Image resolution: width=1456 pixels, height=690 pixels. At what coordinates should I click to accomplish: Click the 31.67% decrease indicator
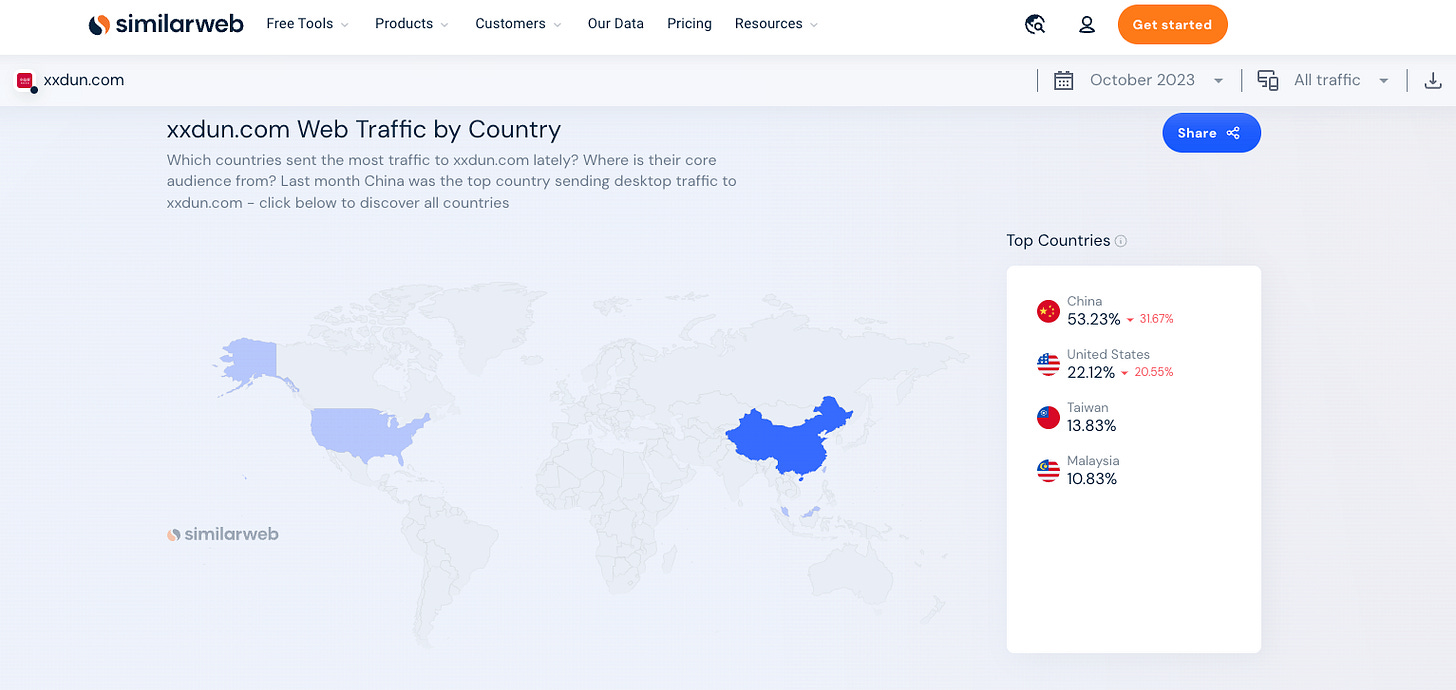pos(1150,319)
